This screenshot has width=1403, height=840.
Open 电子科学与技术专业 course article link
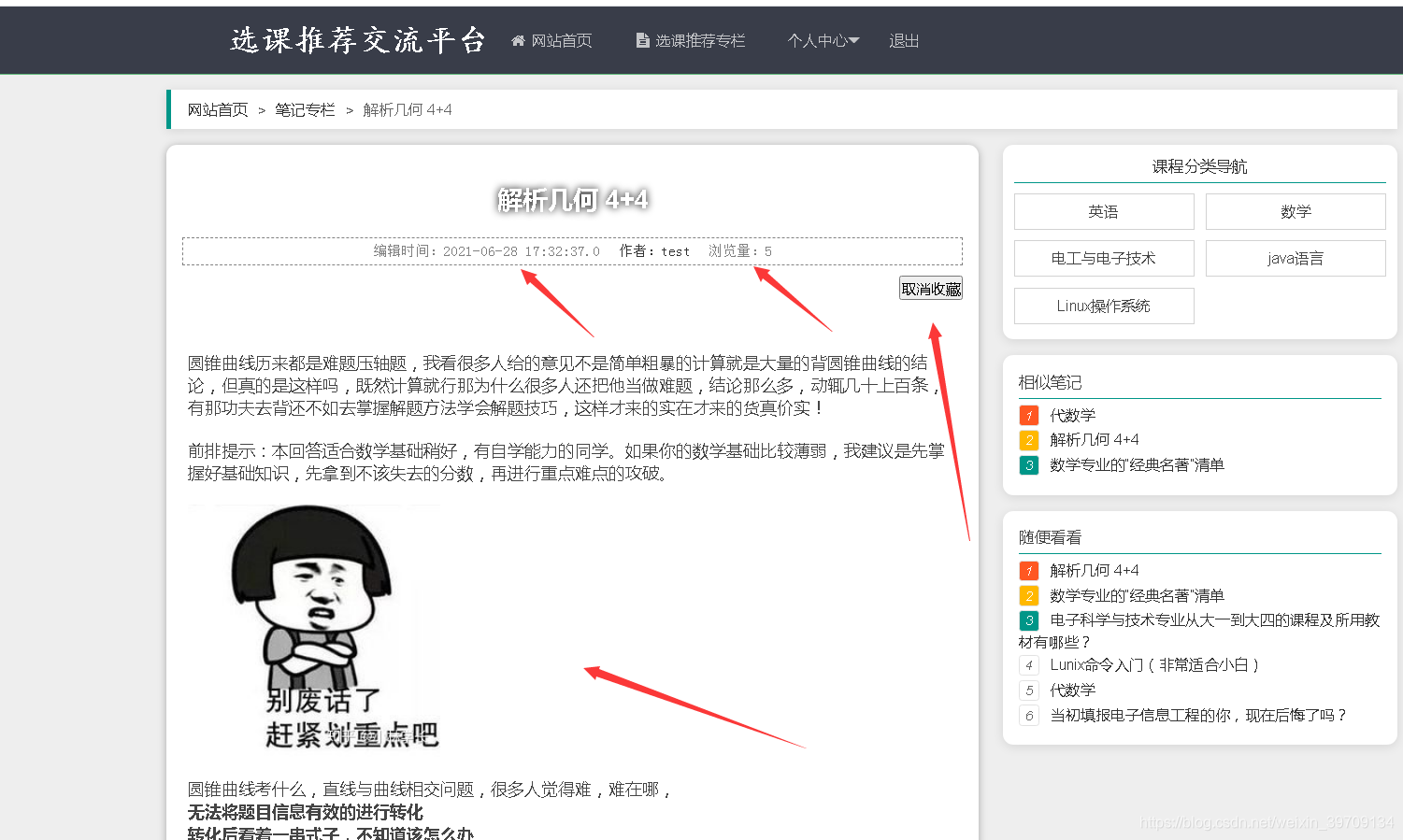tap(1199, 631)
